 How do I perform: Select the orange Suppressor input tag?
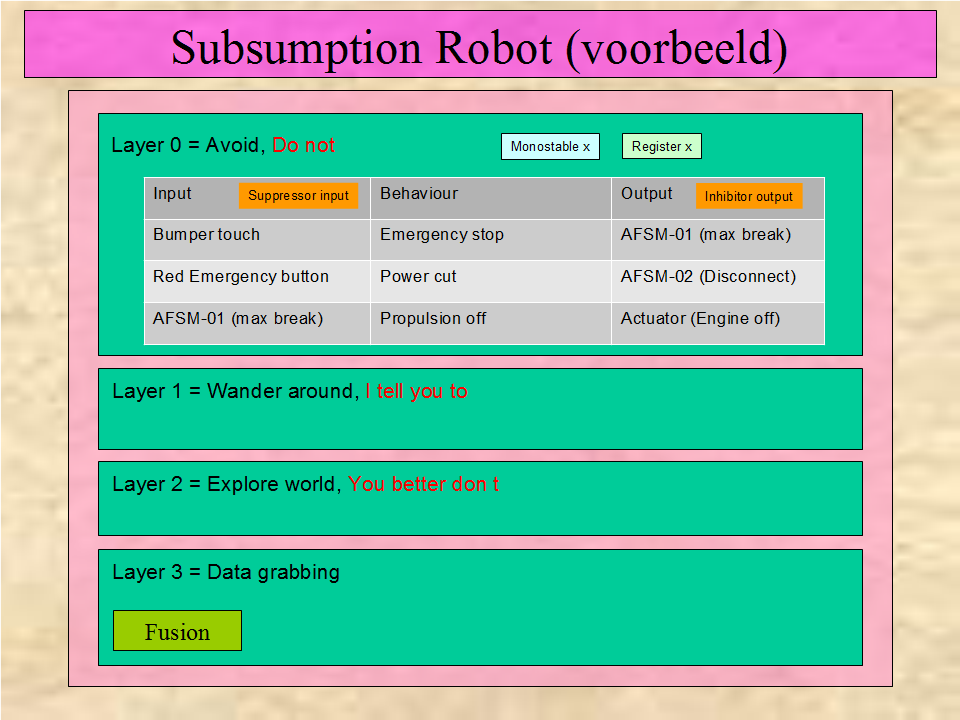point(298,196)
